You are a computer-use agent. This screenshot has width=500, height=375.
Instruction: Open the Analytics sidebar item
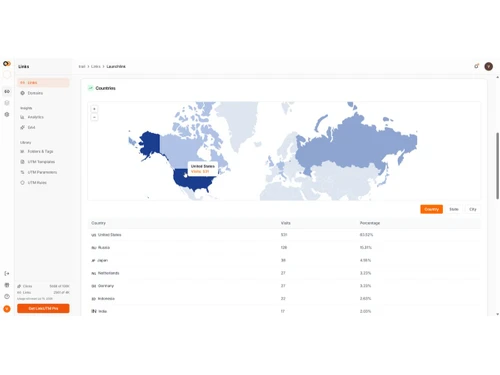pyautogui.click(x=43, y=117)
